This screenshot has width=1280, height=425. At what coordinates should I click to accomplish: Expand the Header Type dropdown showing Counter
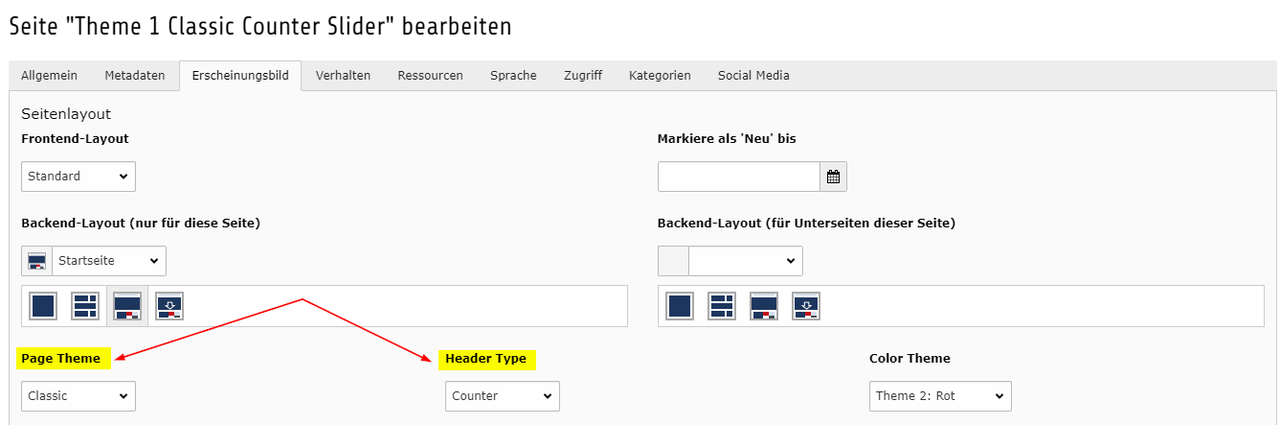(x=502, y=396)
